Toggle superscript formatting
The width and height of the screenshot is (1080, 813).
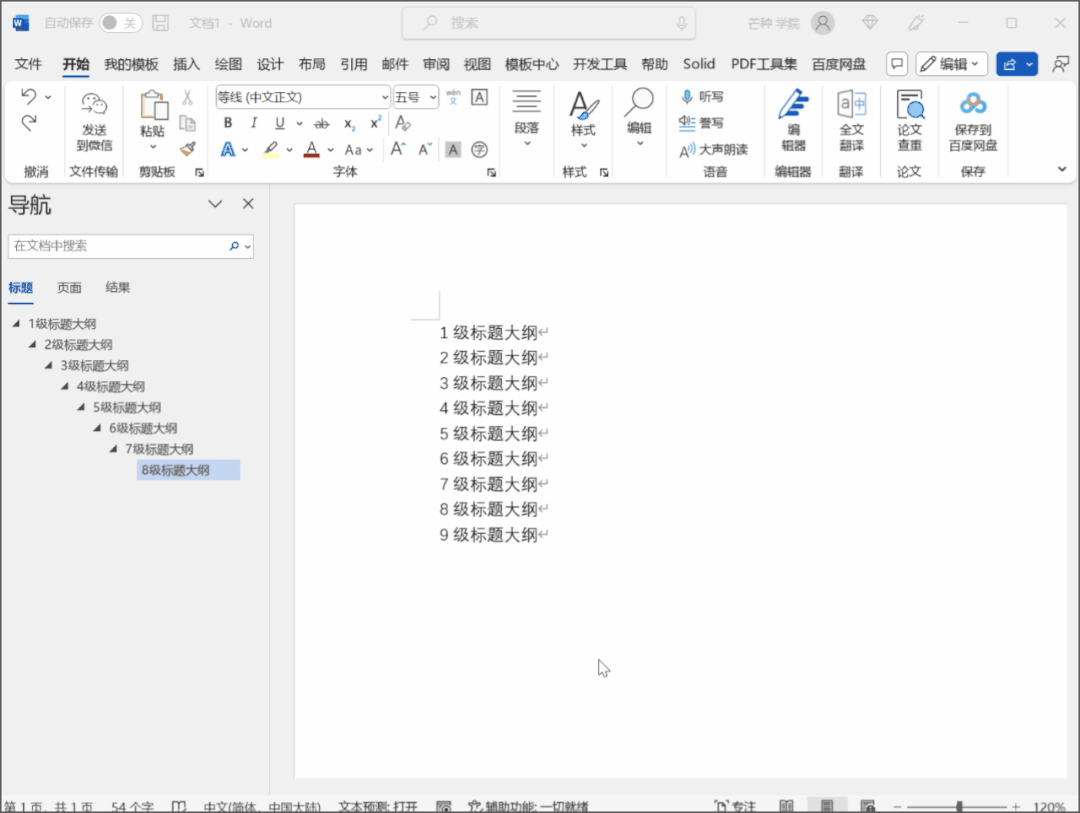[375, 123]
